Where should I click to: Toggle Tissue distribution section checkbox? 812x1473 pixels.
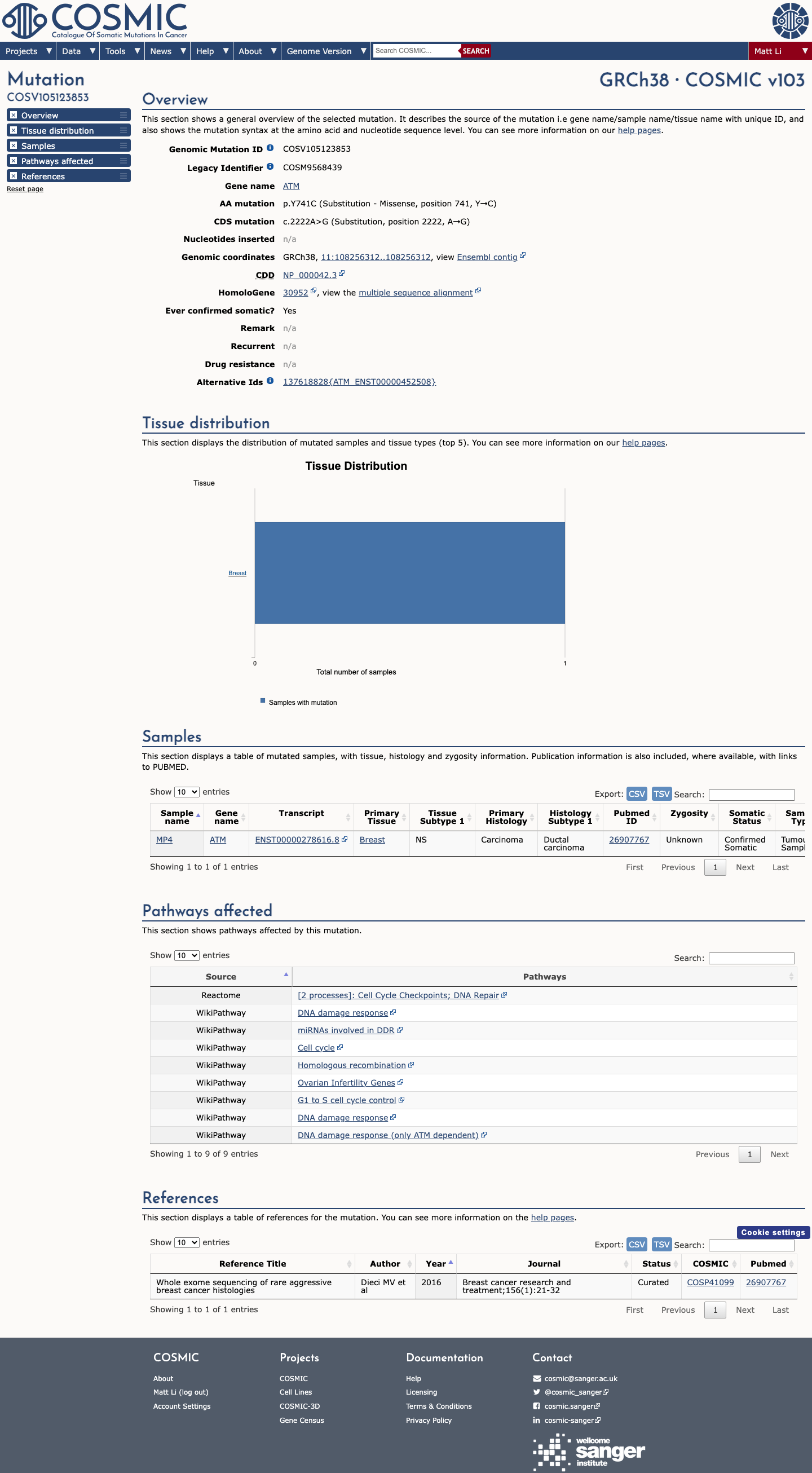coord(13,130)
